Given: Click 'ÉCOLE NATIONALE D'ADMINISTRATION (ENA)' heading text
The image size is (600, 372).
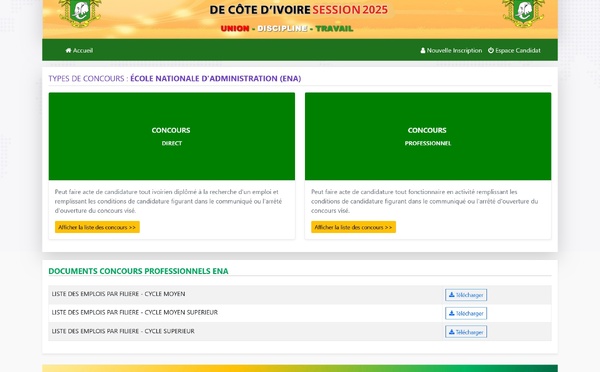Looking at the screenshot, I should (215, 78).
